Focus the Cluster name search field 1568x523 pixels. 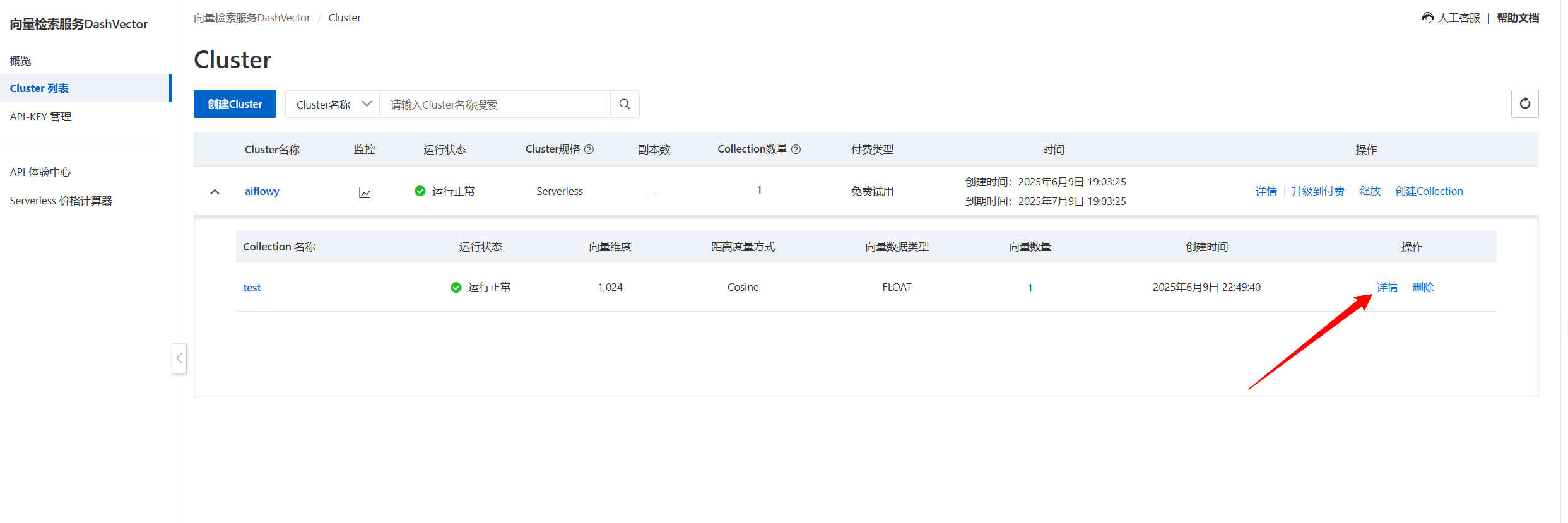[x=494, y=104]
